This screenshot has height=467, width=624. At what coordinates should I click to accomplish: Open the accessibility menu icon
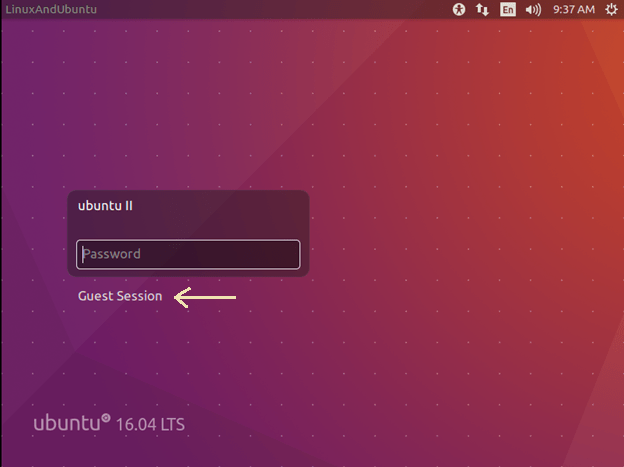click(459, 9)
